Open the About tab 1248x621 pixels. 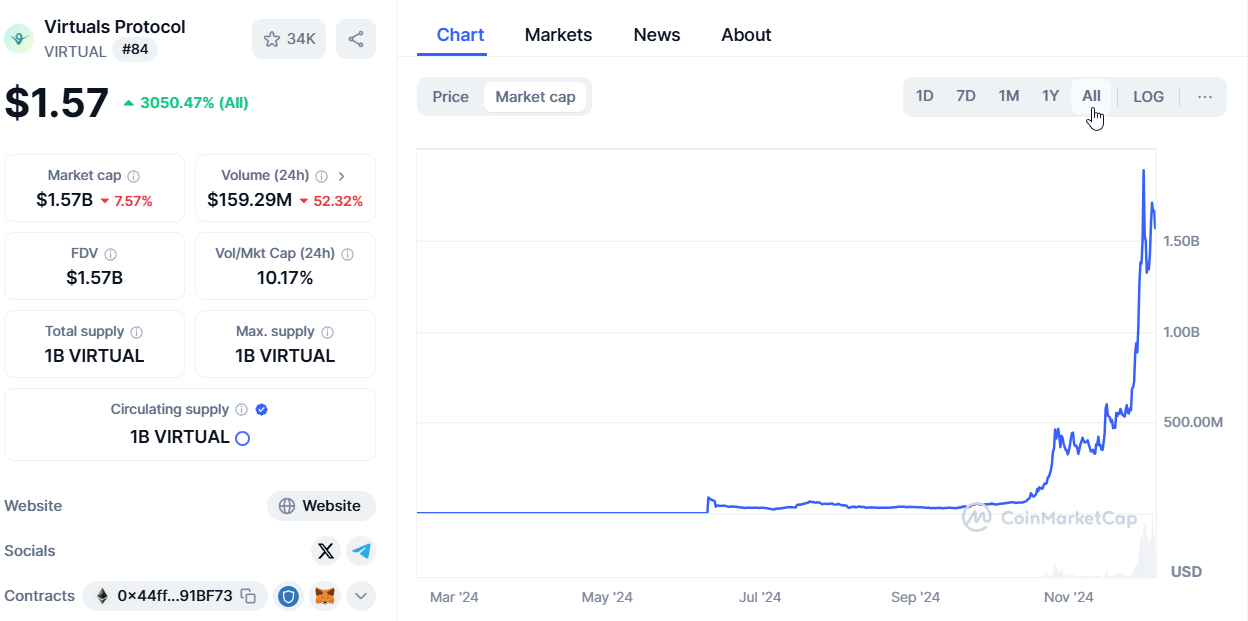coord(746,35)
